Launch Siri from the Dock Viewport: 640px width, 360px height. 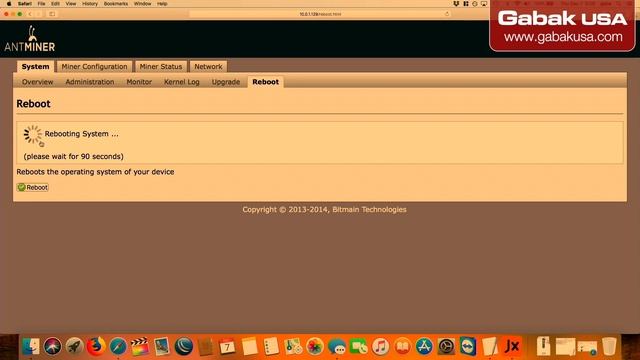(52, 347)
